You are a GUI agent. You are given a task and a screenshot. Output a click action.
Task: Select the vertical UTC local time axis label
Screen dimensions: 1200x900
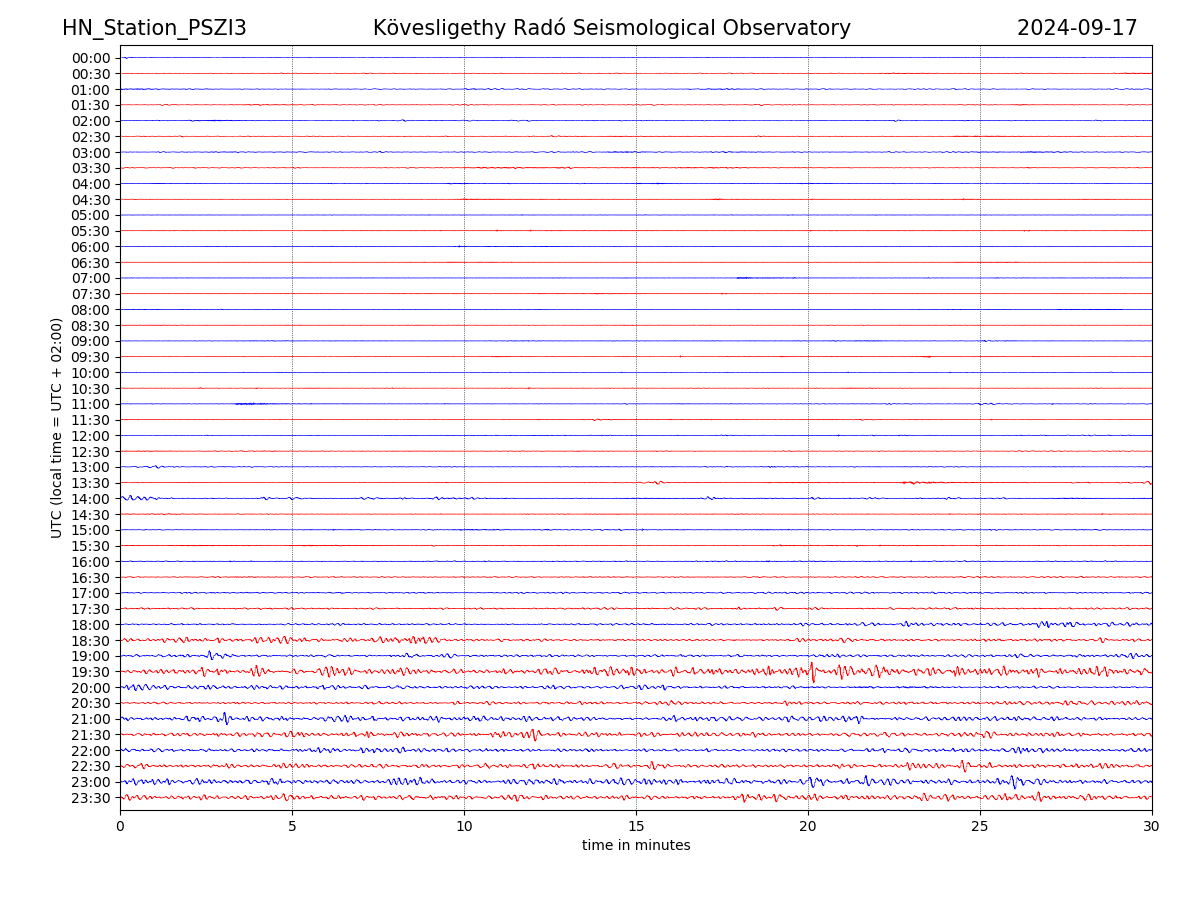pyautogui.click(x=57, y=428)
